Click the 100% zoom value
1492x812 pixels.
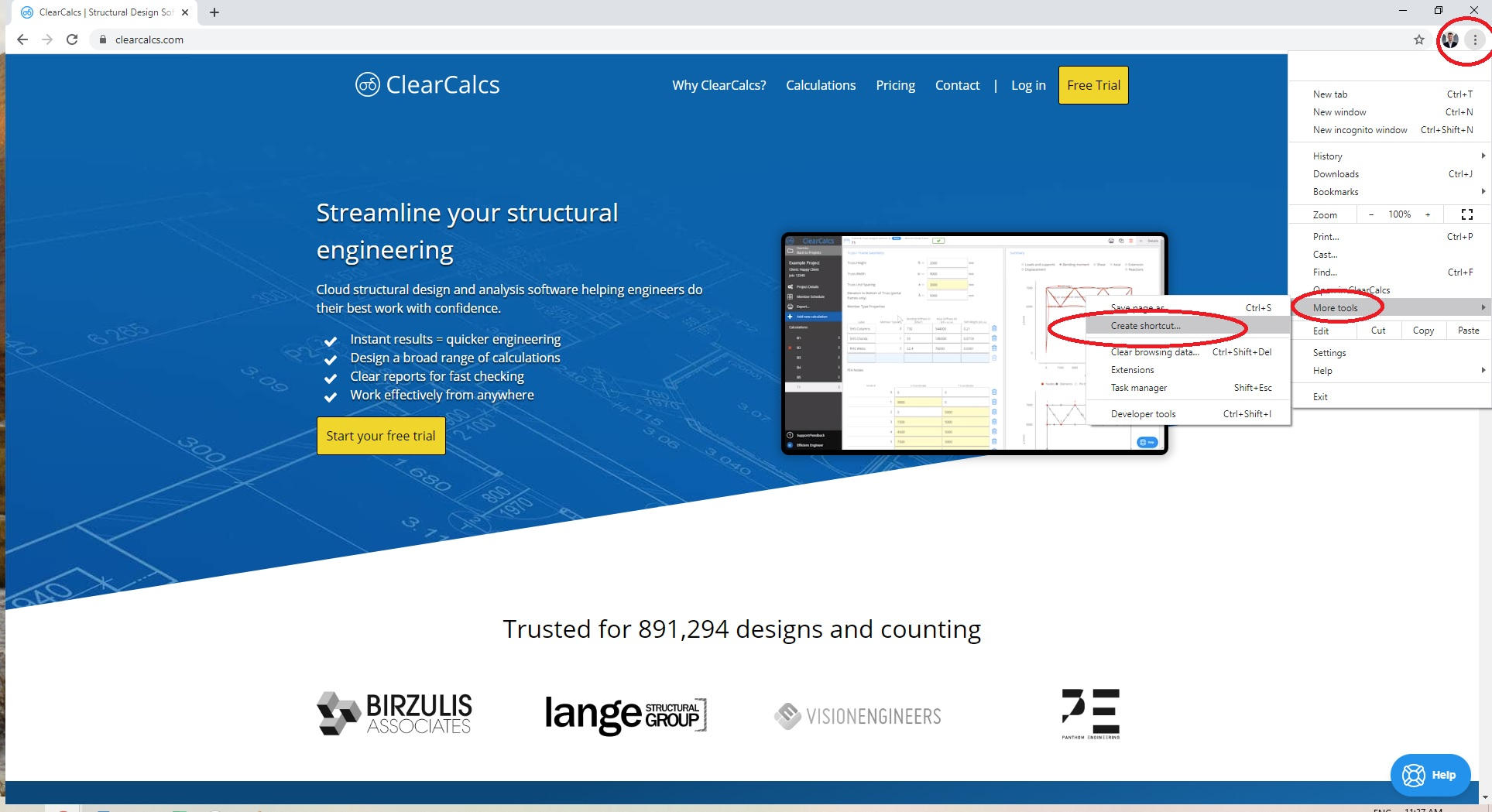[x=1399, y=214]
